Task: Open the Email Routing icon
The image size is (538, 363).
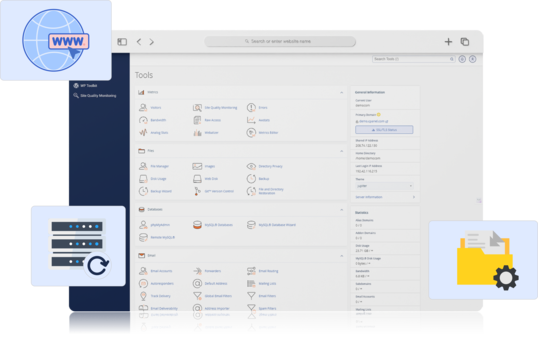Action: (x=251, y=271)
